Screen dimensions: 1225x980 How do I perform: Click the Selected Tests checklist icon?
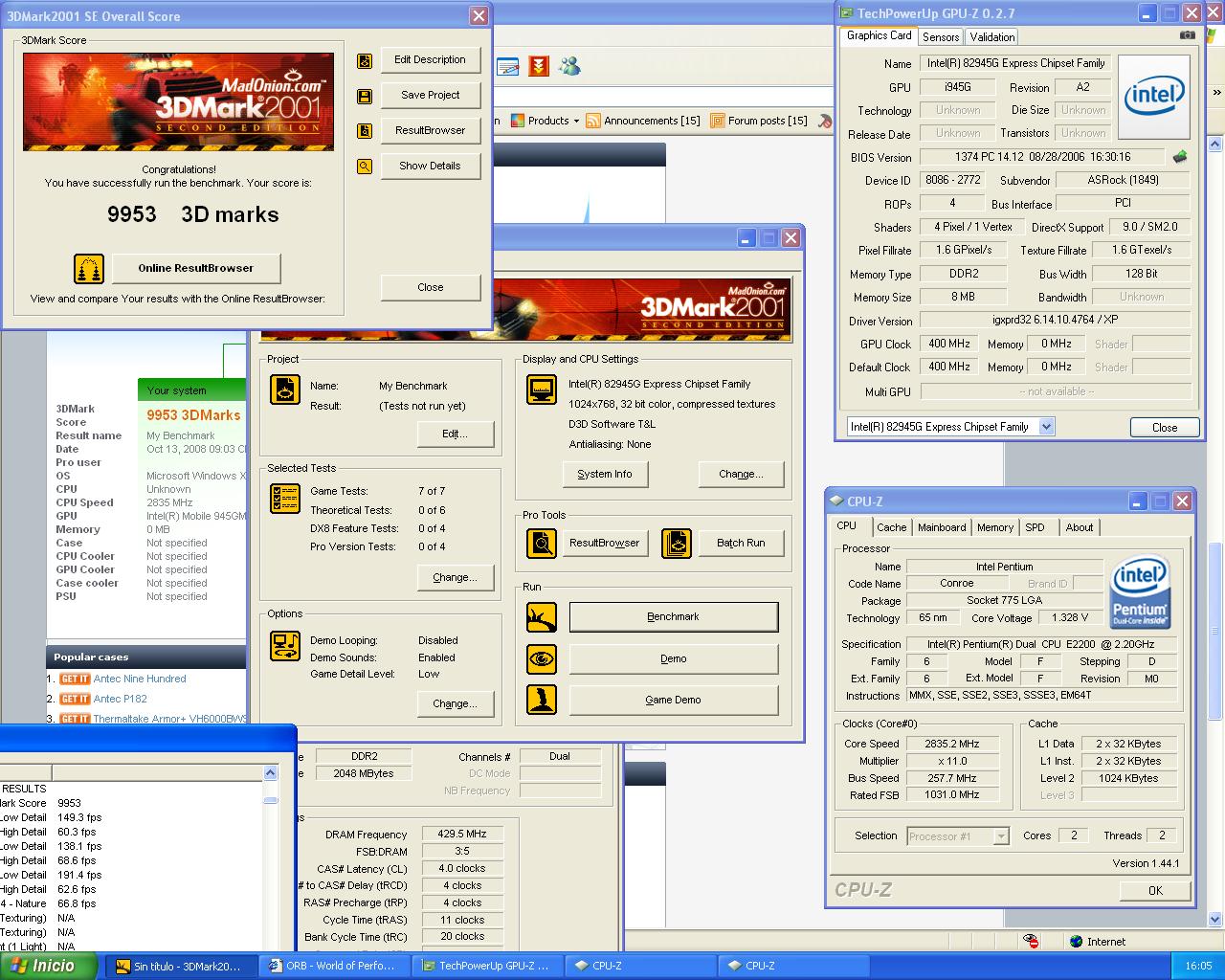pos(285,499)
